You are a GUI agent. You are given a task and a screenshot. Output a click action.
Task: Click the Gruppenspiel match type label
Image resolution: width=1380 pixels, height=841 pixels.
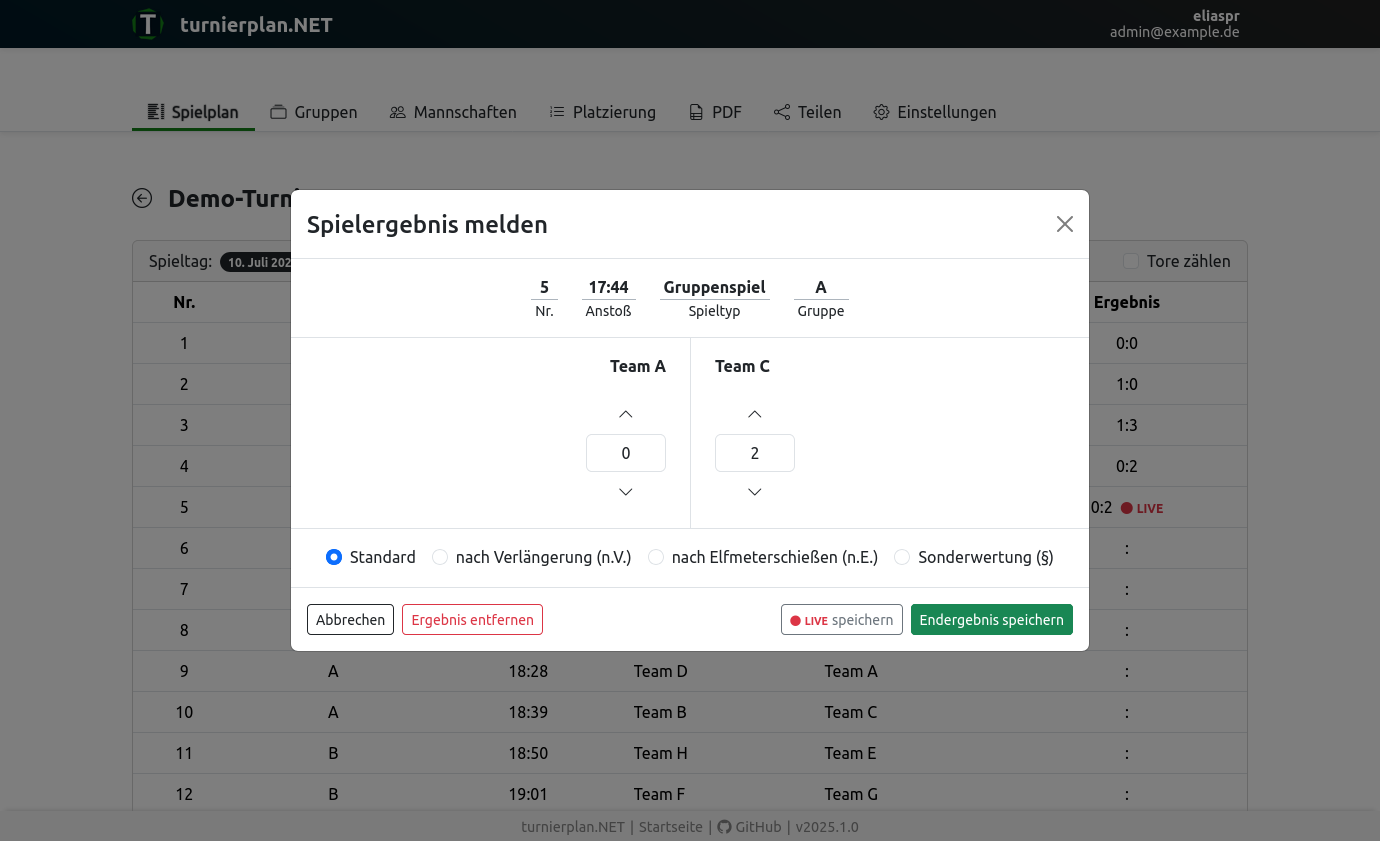tap(715, 287)
